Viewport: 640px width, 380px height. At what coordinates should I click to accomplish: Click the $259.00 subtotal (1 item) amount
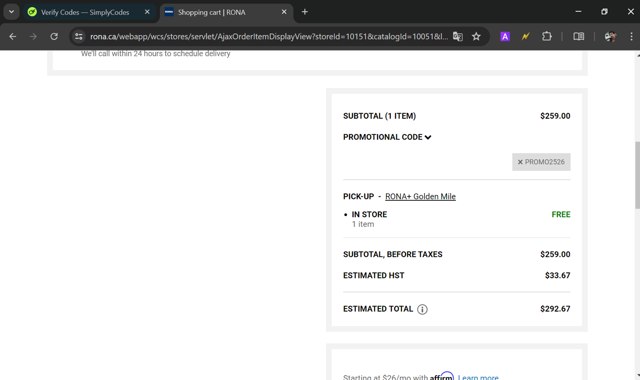coord(555,116)
